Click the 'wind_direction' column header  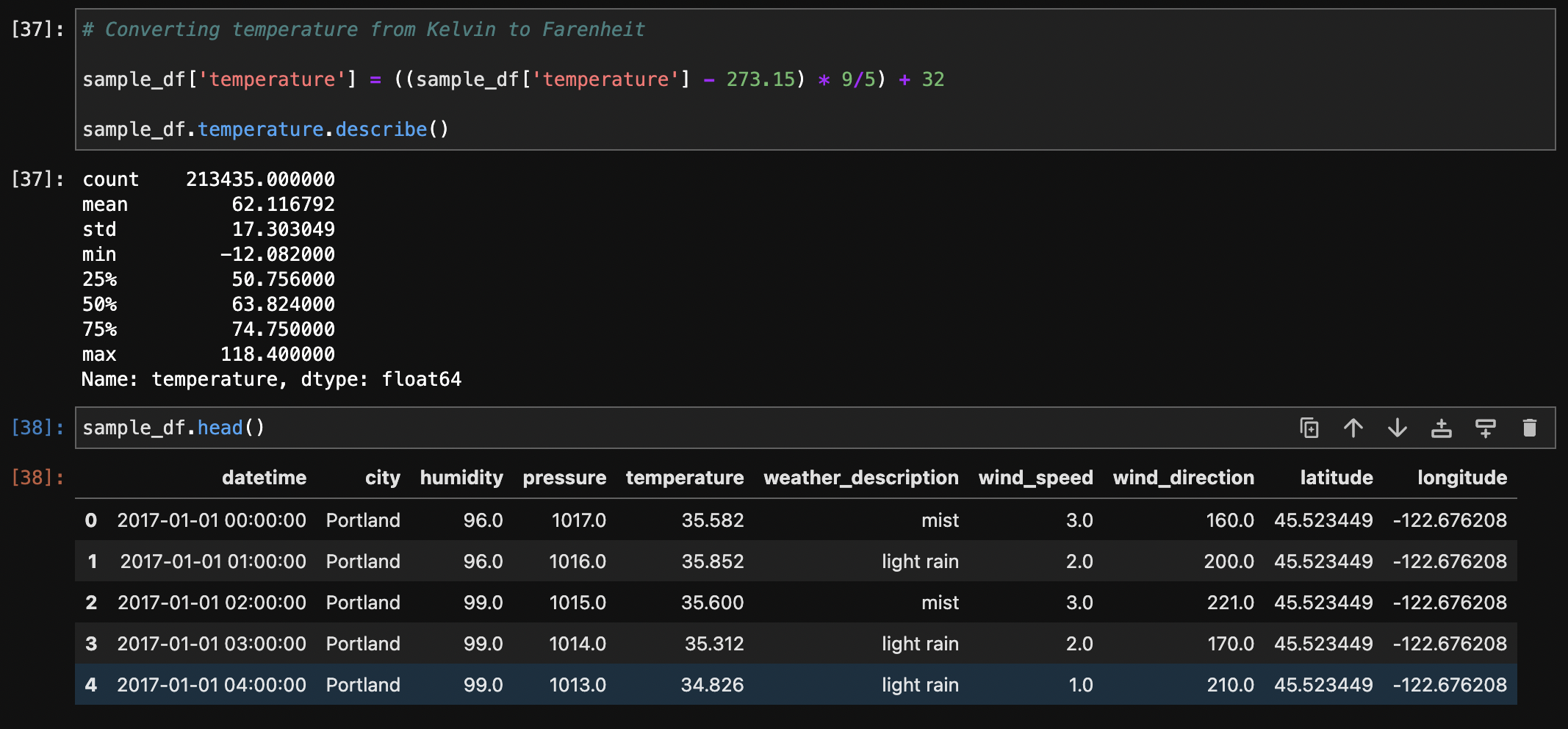point(1184,478)
